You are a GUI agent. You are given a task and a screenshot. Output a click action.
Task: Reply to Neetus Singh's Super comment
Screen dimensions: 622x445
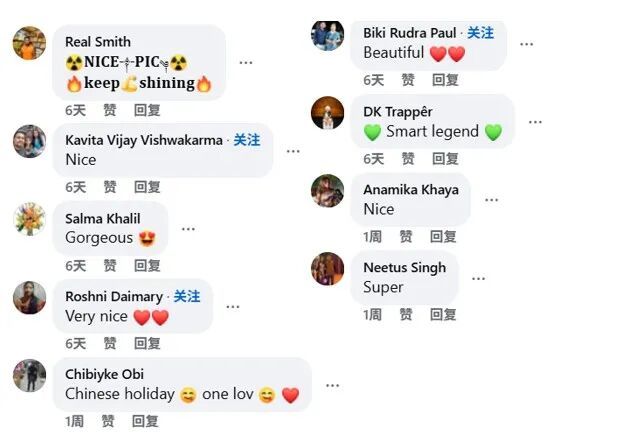(443, 315)
